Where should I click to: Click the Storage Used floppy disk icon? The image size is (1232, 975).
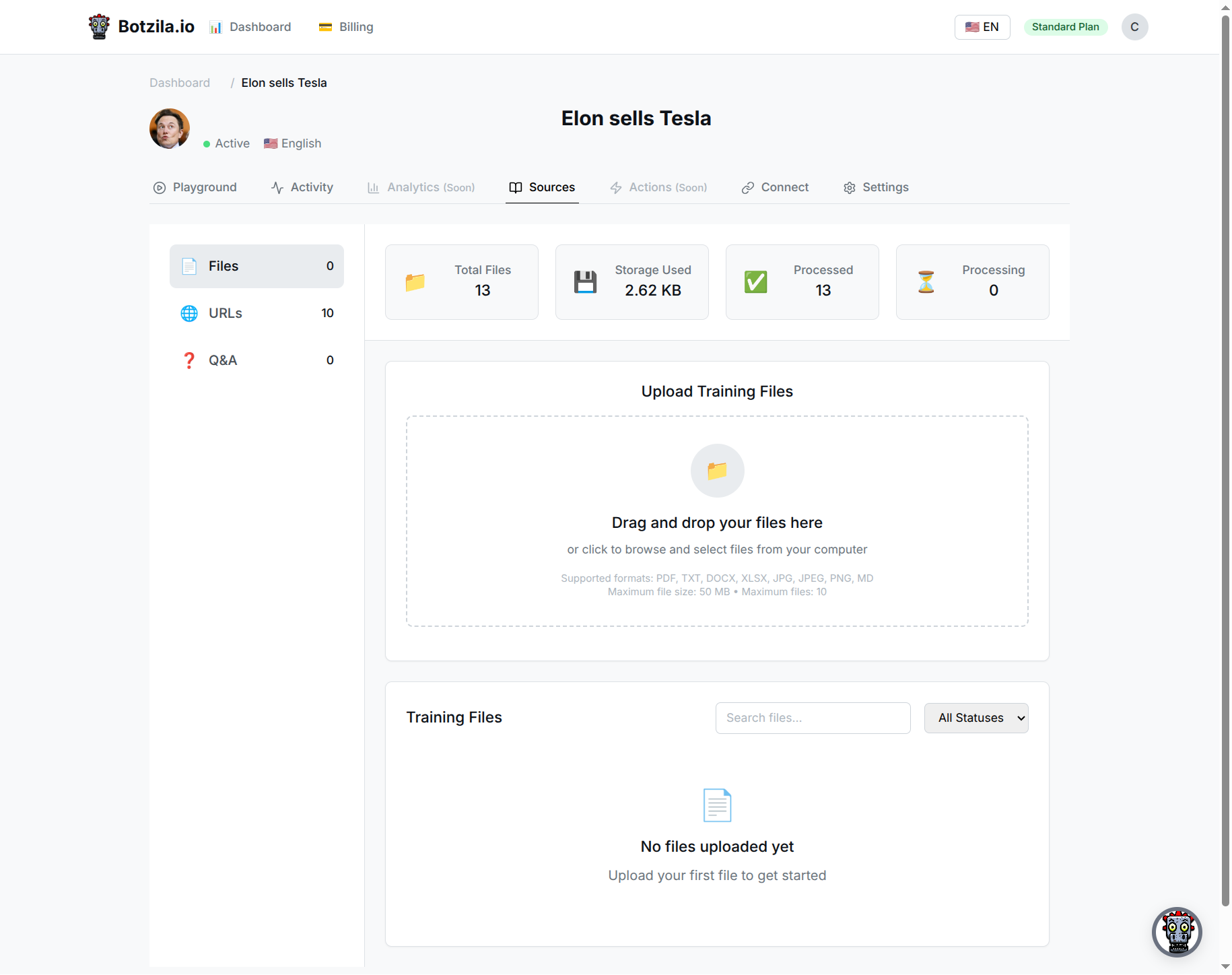pyautogui.click(x=586, y=282)
